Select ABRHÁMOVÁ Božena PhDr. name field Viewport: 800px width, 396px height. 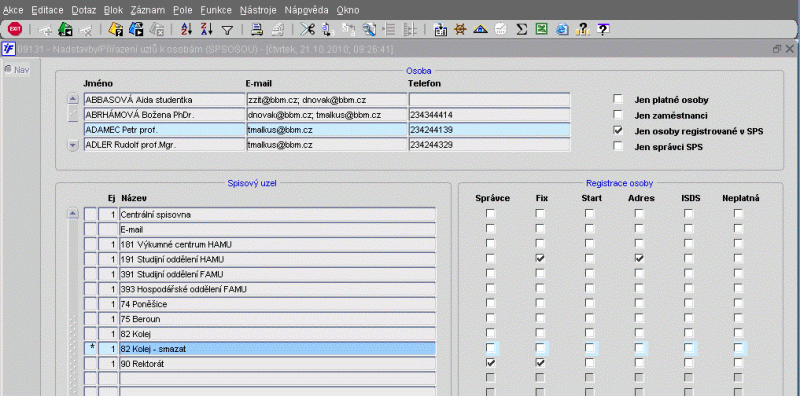(x=164, y=115)
